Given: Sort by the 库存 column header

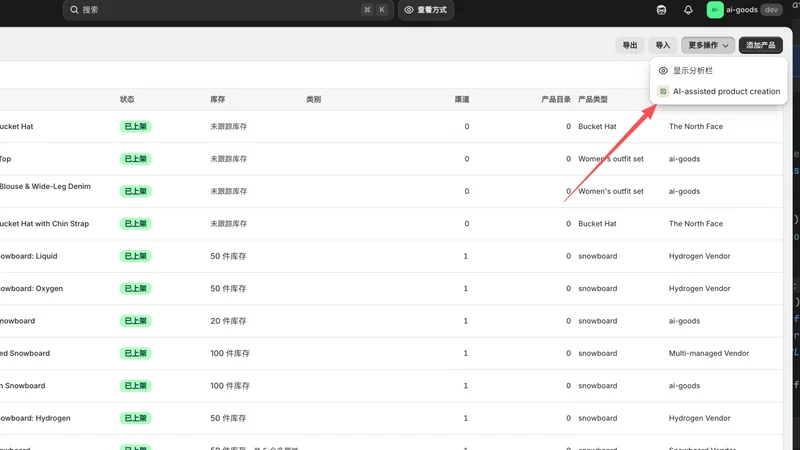Looking at the screenshot, I should tap(217, 99).
